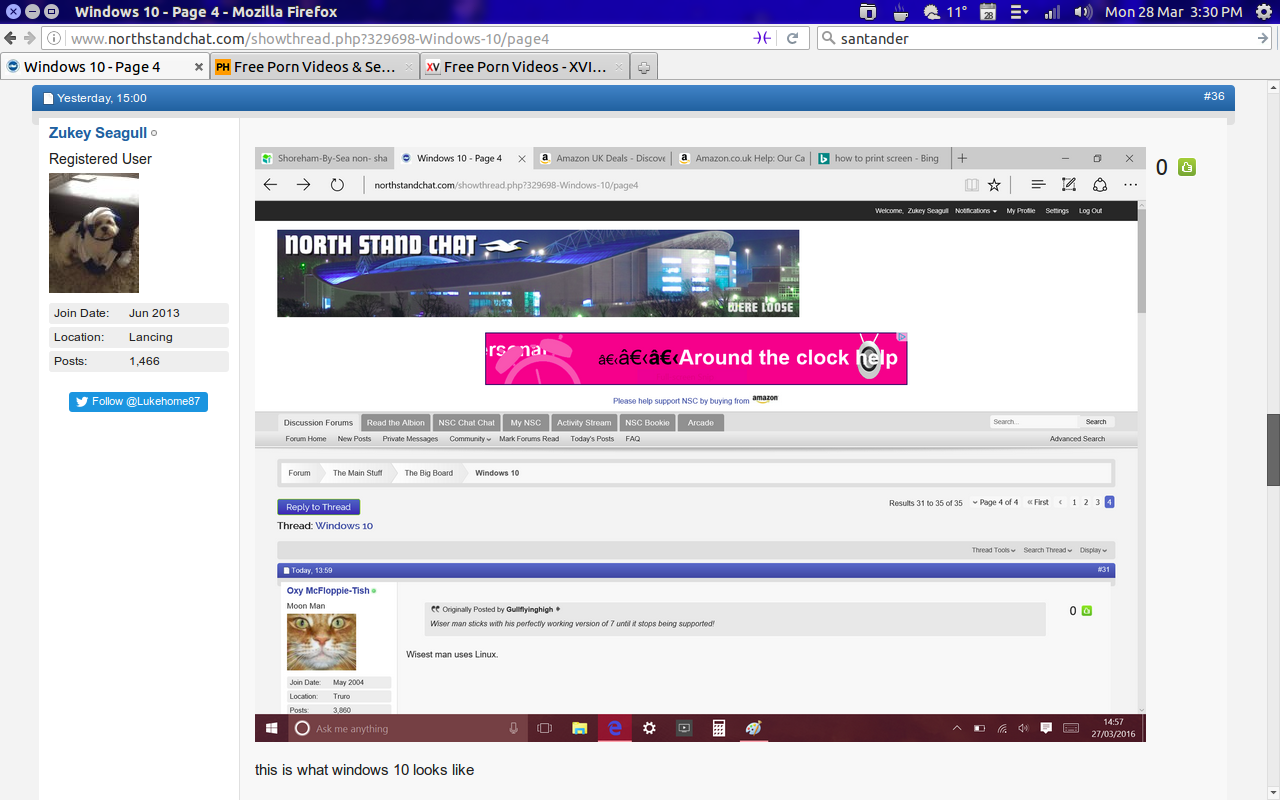1280x800 pixels.
Task: Click Firefox's forward arrow button
Action: (x=29, y=38)
